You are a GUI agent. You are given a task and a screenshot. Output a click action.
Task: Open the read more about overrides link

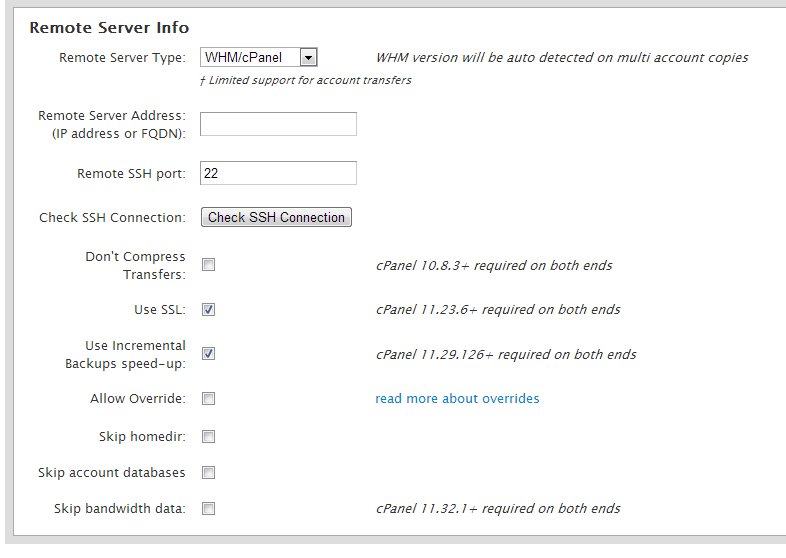click(x=457, y=399)
